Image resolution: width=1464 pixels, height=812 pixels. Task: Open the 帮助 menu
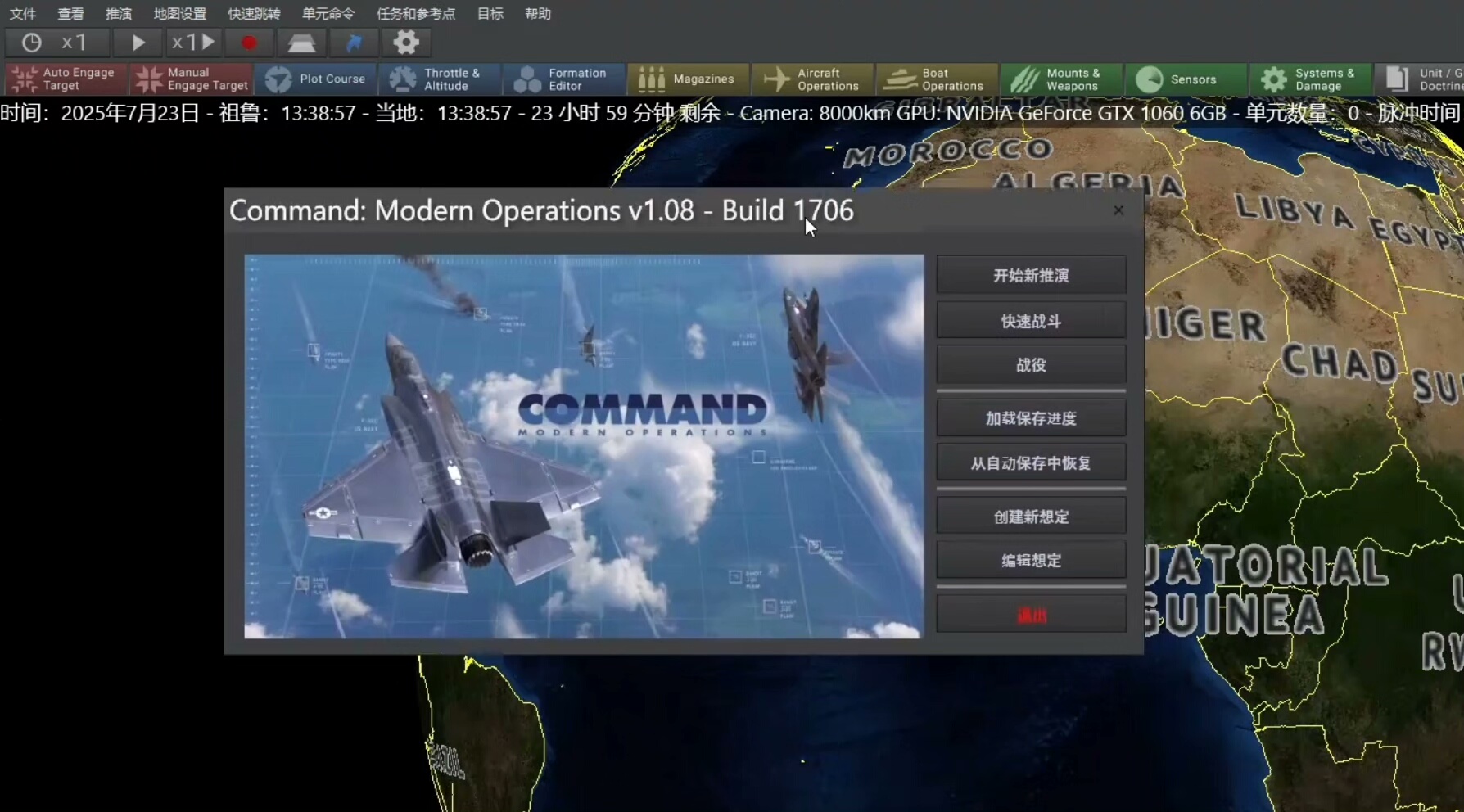click(538, 14)
